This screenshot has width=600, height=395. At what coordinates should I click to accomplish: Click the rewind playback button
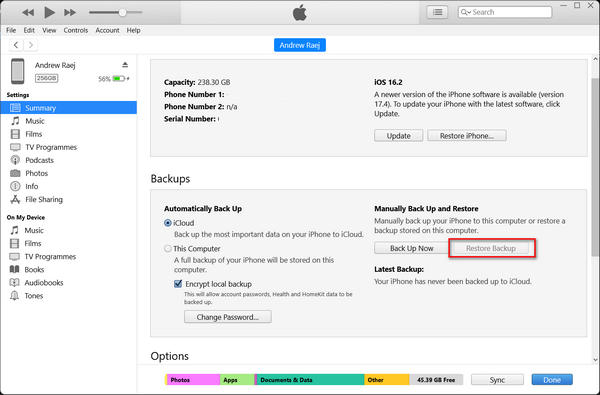click(x=28, y=13)
